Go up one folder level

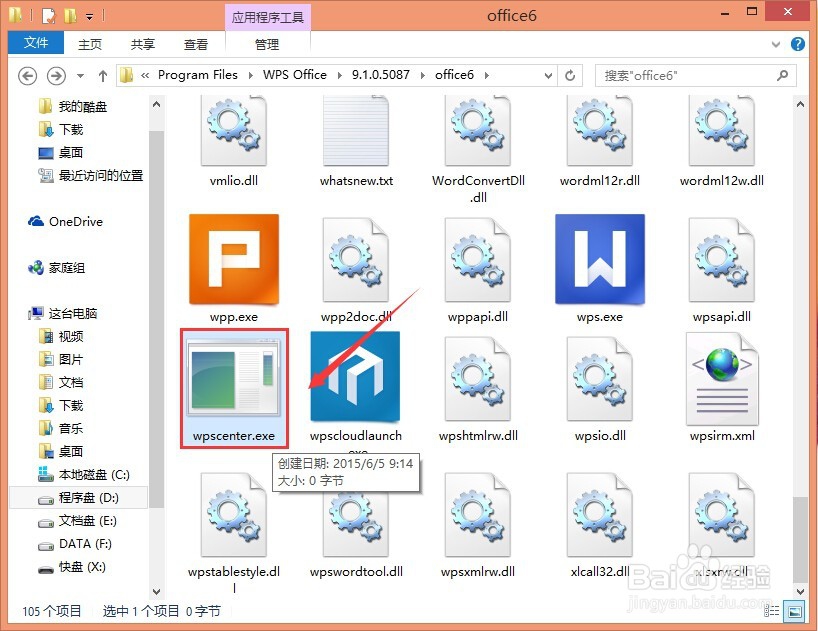pos(103,76)
